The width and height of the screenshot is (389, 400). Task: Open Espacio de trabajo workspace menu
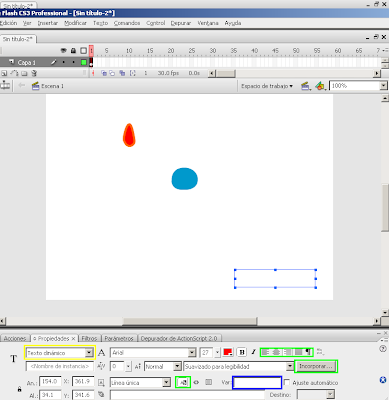pos(267,86)
